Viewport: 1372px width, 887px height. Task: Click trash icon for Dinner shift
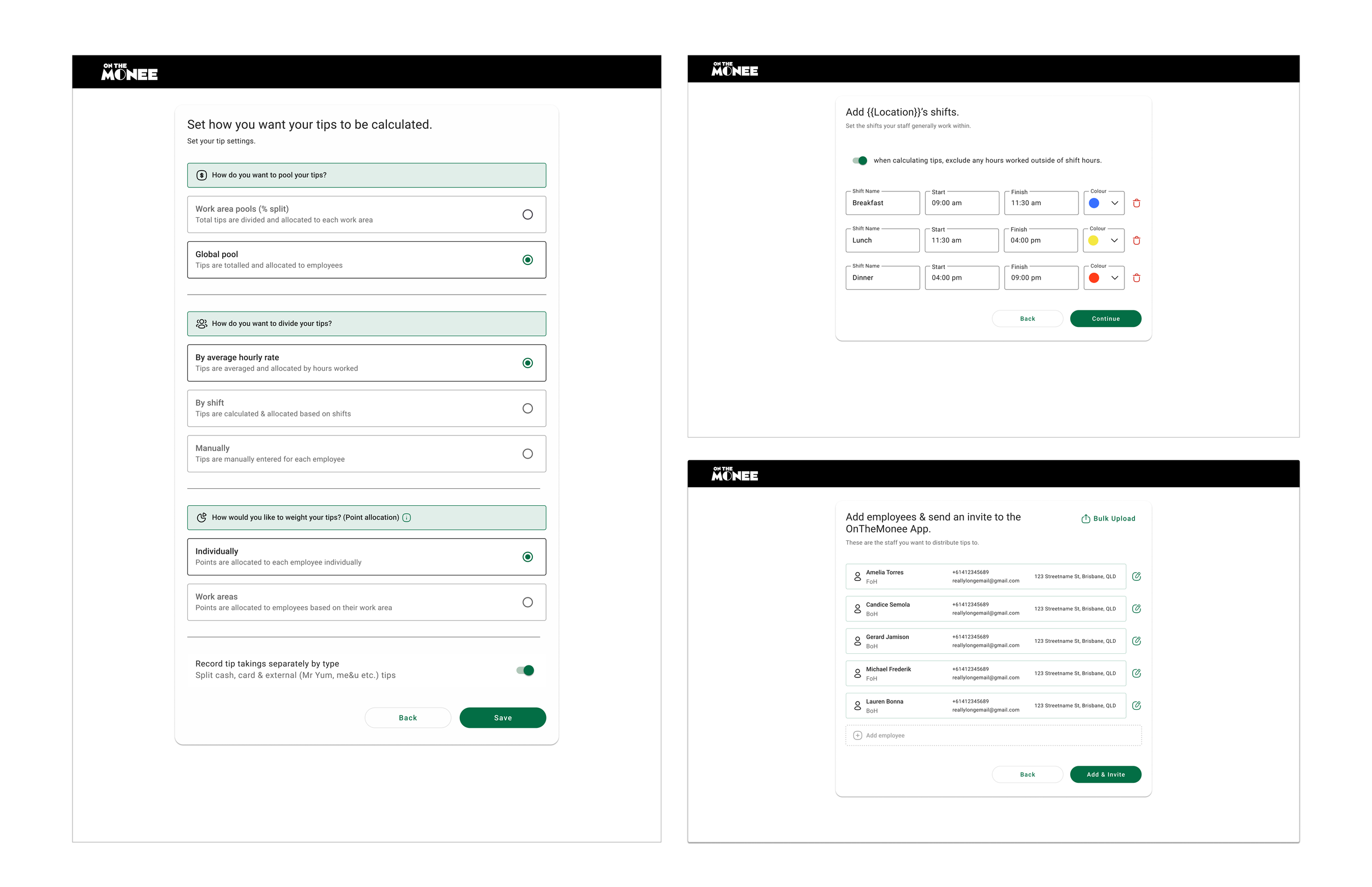1136,278
